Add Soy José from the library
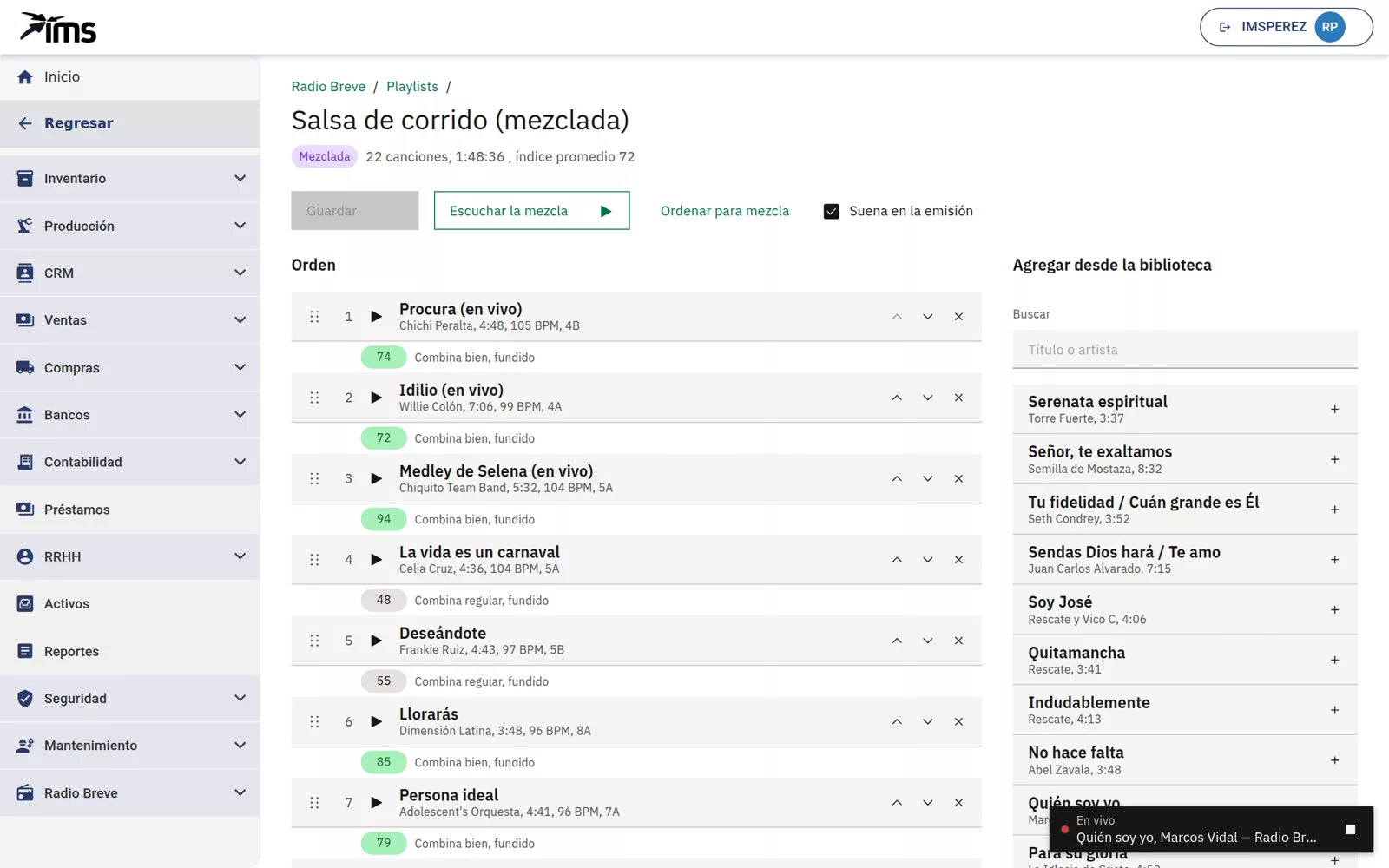Viewport: 1389px width, 868px height. [x=1334, y=609]
